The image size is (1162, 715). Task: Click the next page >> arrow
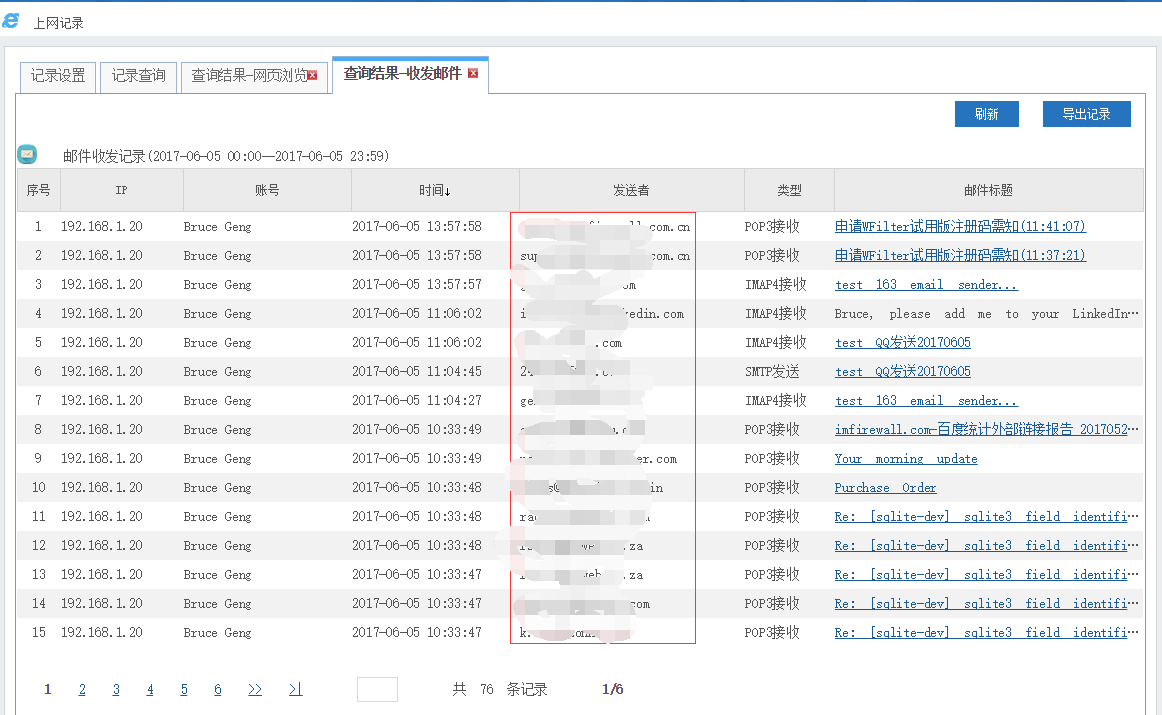(x=255, y=690)
